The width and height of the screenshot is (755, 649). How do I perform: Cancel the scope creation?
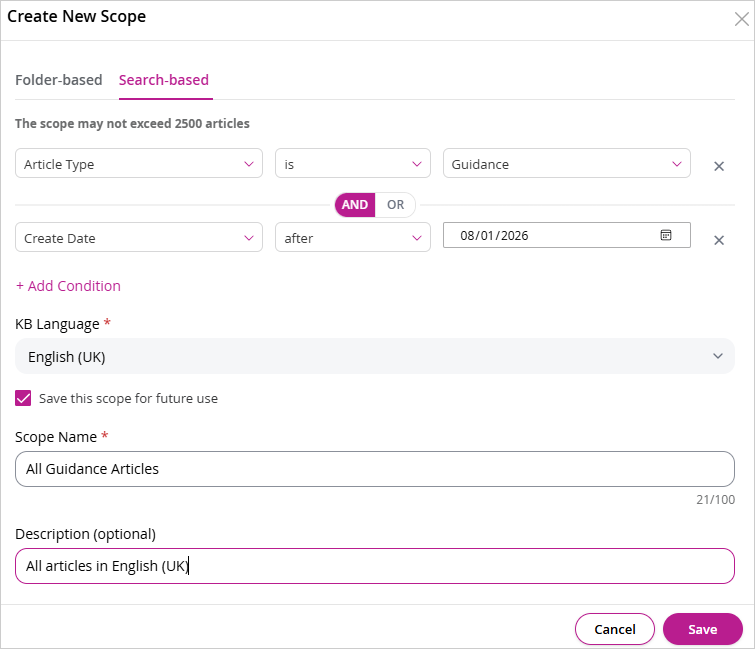pos(615,629)
